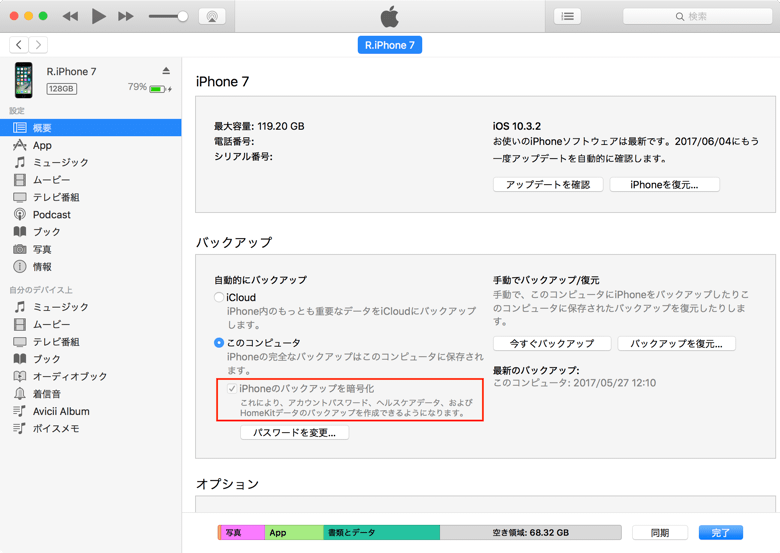Open ミュージック under 設定 section
The height and width of the screenshot is (553, 780).
(x=91, y=163)
